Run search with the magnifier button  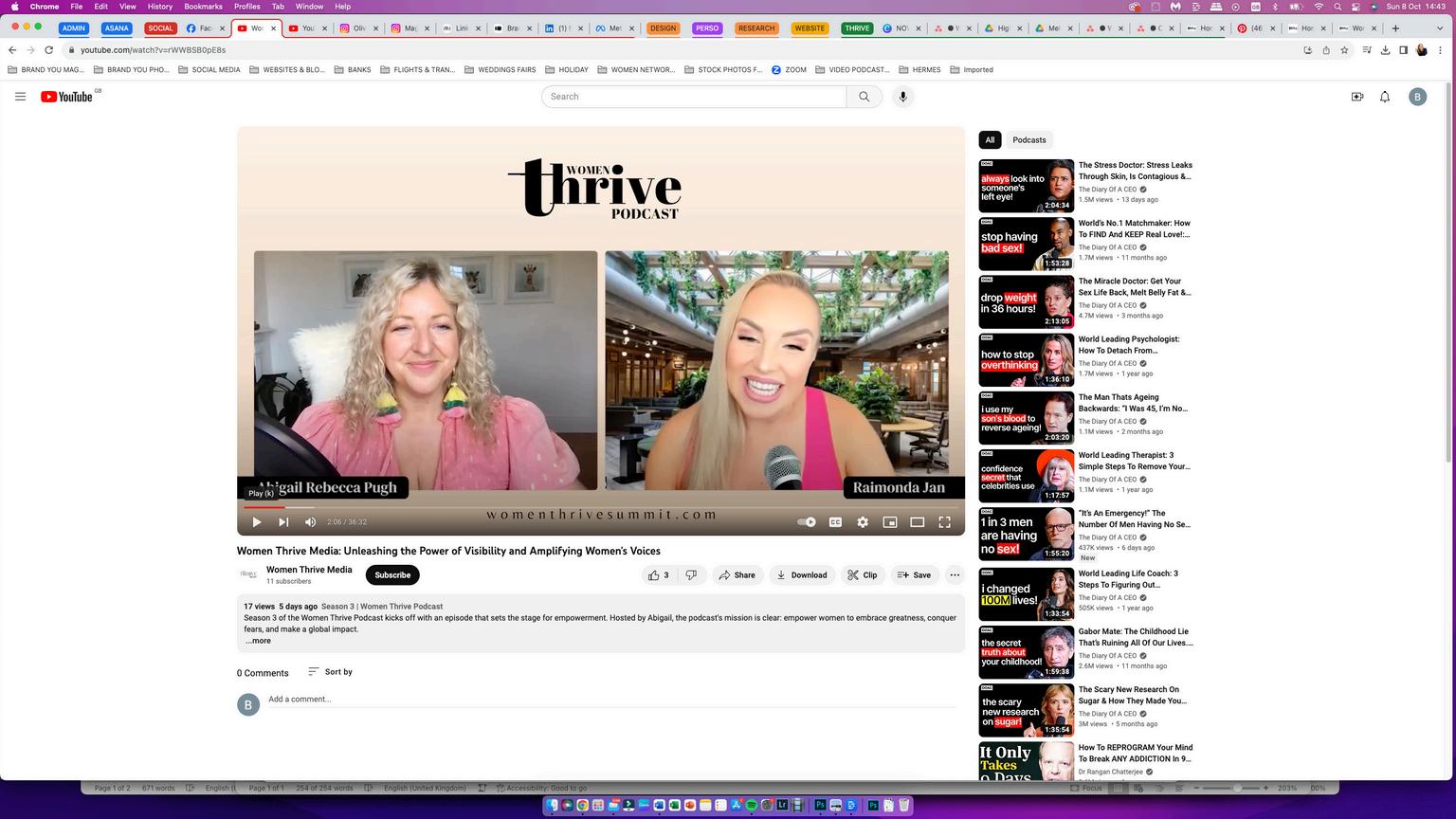864,97
